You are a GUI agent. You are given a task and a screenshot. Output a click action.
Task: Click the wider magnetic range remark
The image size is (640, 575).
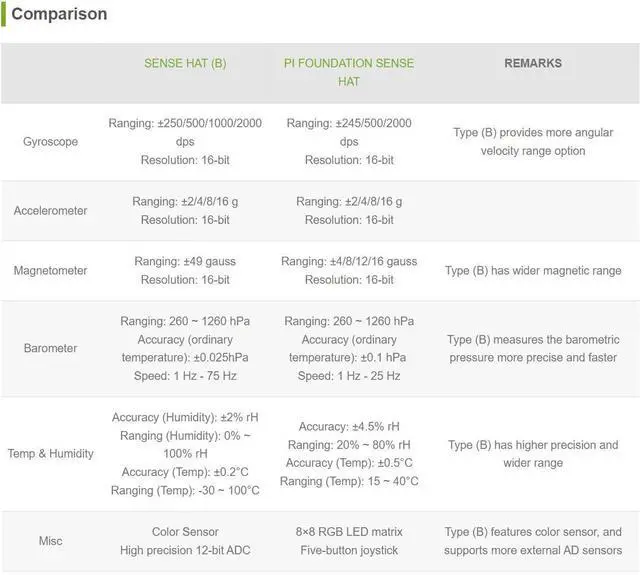[533, 271]
